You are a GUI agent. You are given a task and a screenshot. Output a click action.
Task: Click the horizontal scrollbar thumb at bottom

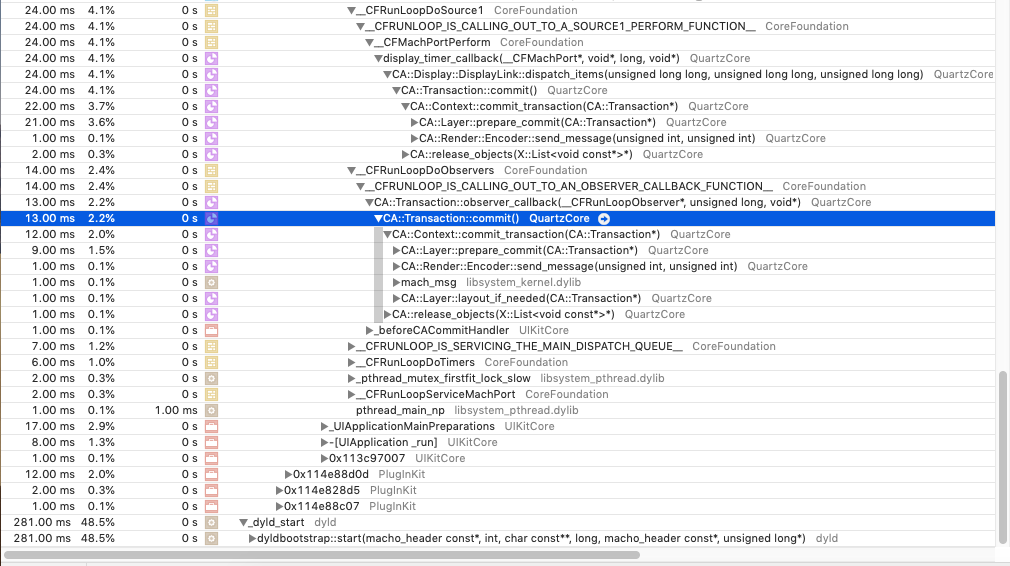click(x=321, y=554)
